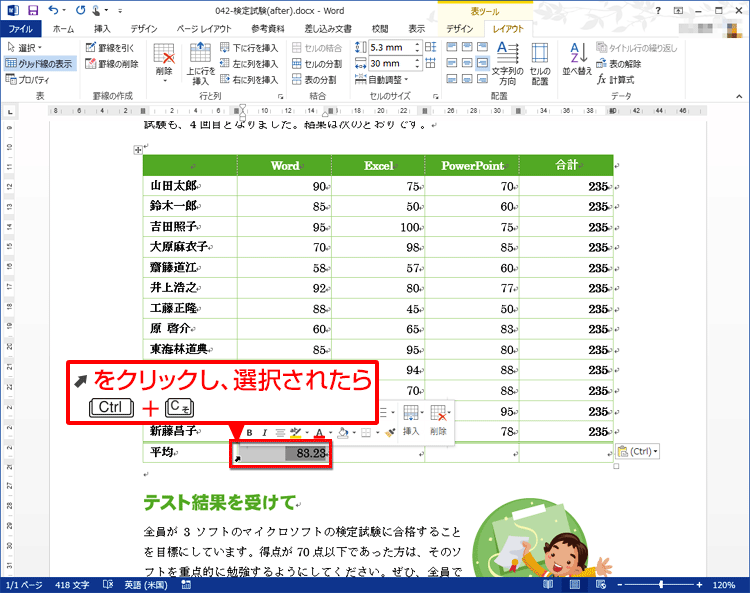Open the ファイル (File) tab
Image resolution: width=750 pixels, height=593 pixels.
click(21, 29)
